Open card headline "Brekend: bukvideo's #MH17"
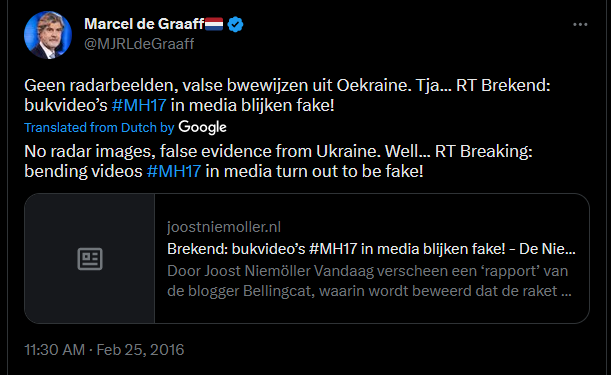Image resolution: width=611 pixels, height=375 pixels. (x=371, y=249)
